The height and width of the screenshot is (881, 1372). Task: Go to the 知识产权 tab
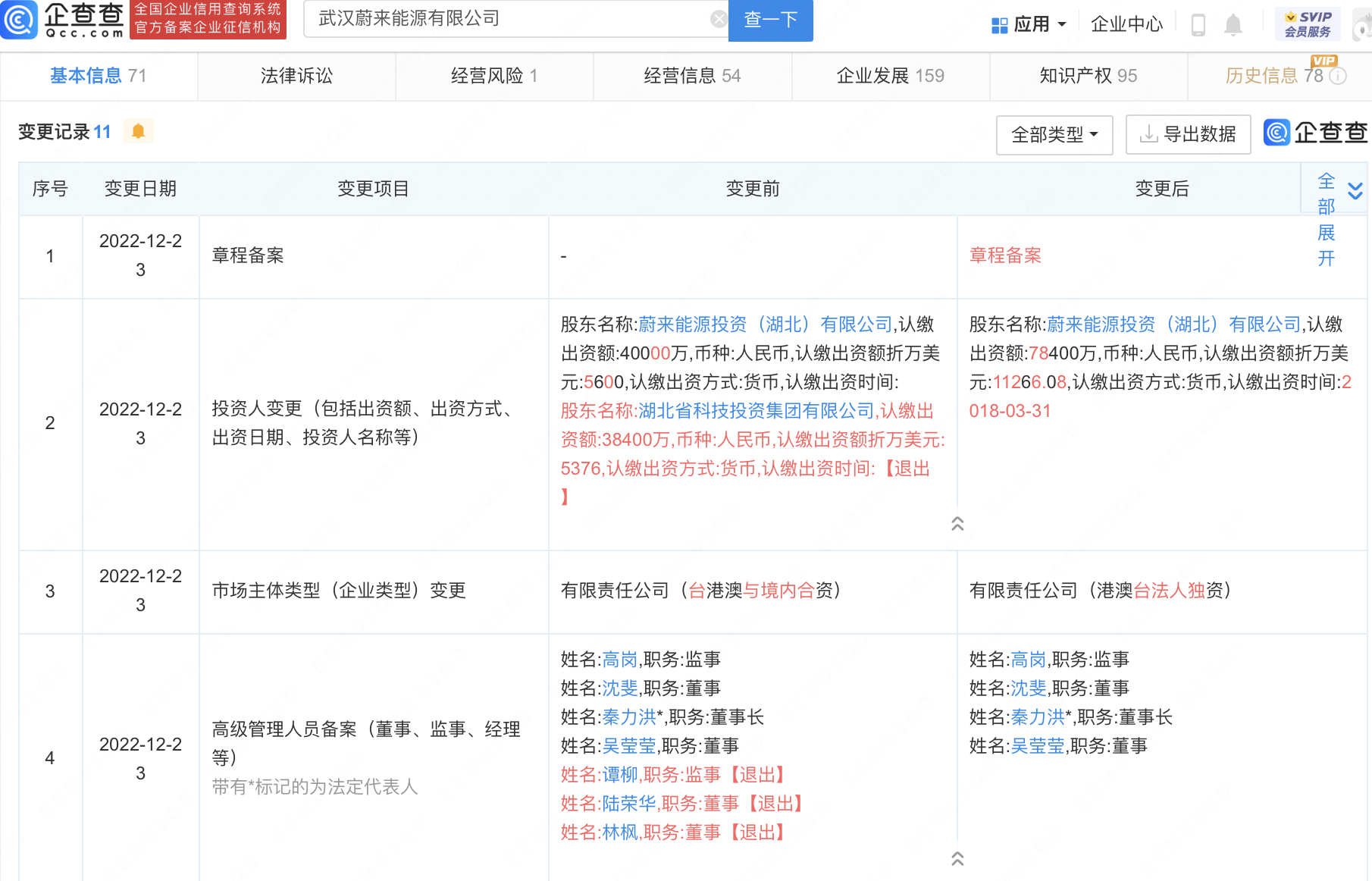1088,76
